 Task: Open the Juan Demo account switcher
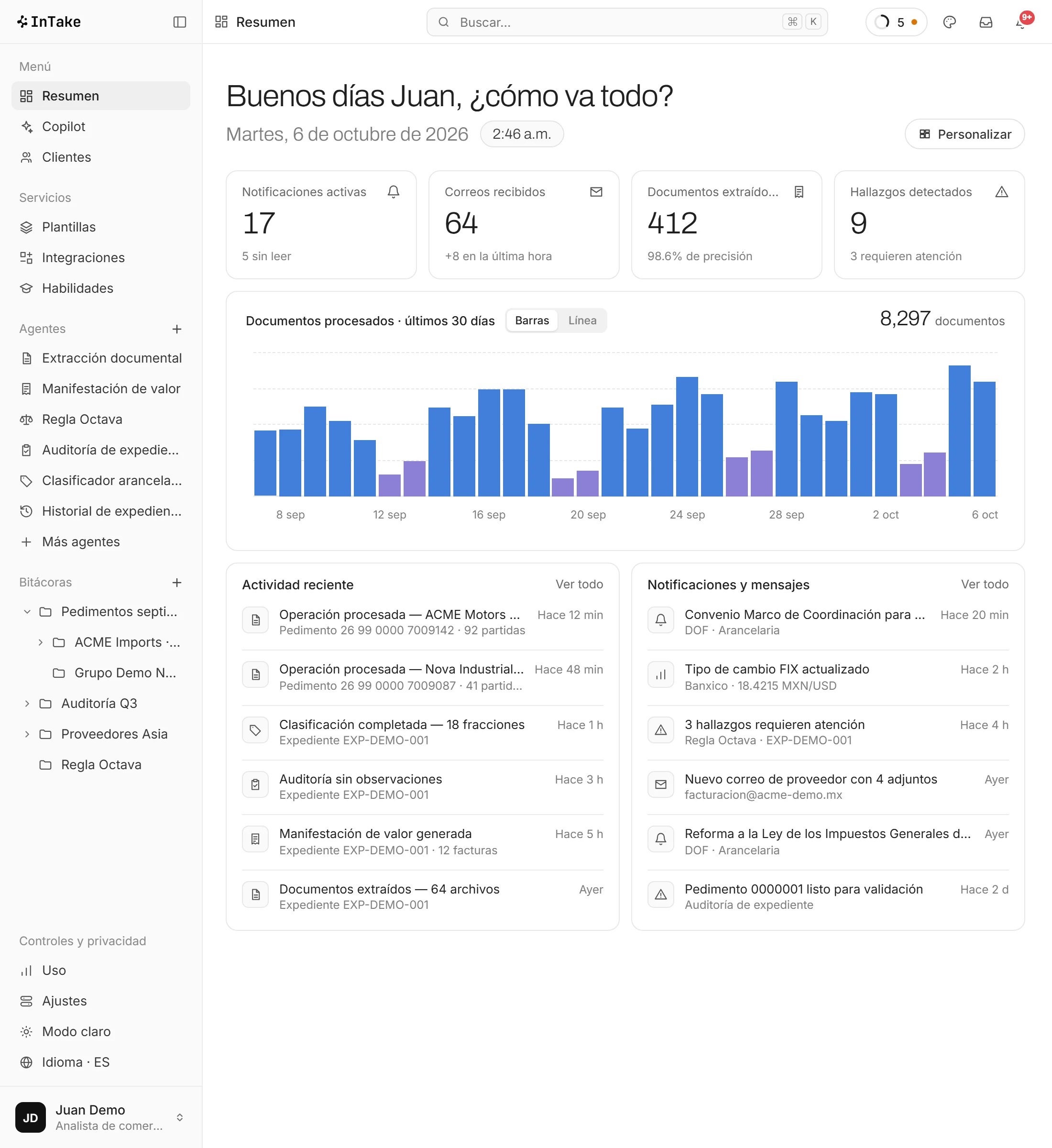point(101,1117)
